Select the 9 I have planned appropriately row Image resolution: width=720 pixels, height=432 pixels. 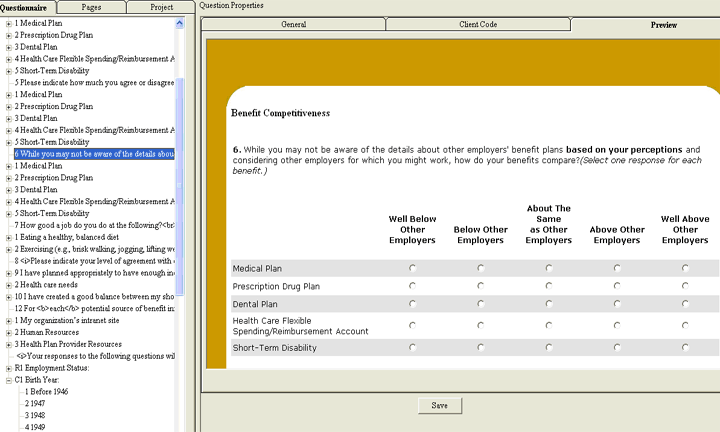click(94, 273)
